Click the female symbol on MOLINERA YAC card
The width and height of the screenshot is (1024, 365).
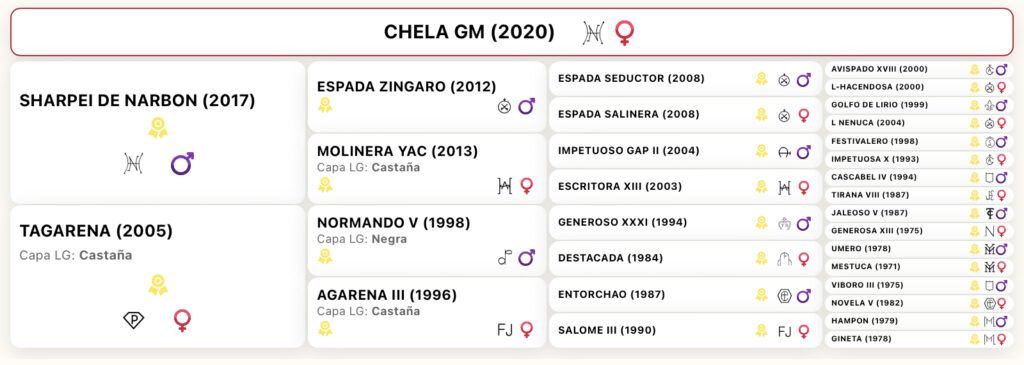coord(526,186)
